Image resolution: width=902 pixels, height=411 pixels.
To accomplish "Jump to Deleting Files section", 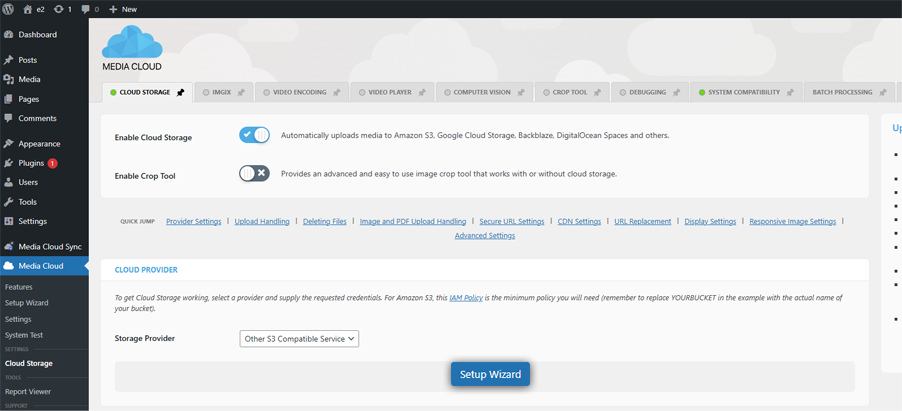I will 324,222.
